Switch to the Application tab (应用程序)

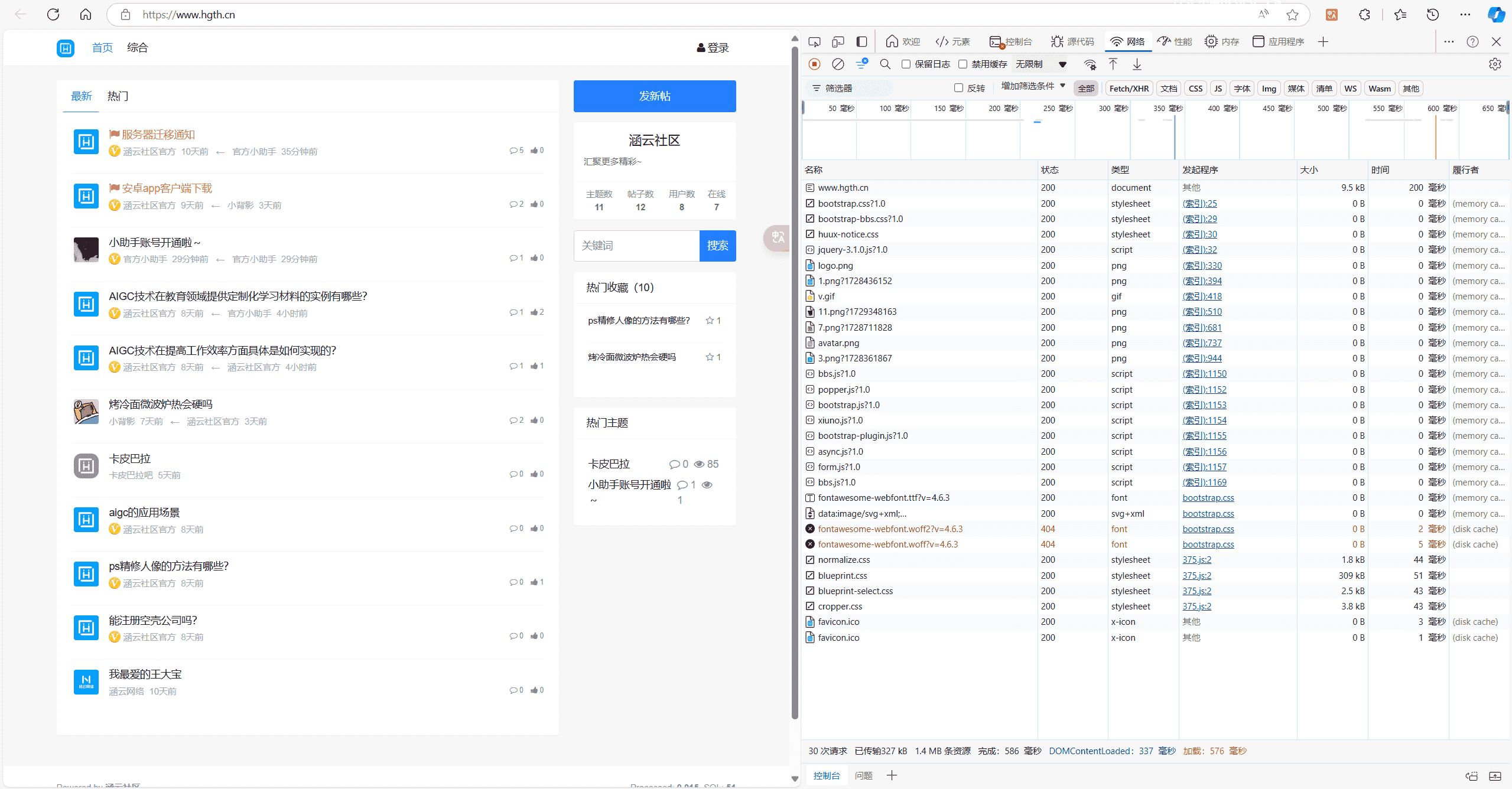[x=1277, y=41]
